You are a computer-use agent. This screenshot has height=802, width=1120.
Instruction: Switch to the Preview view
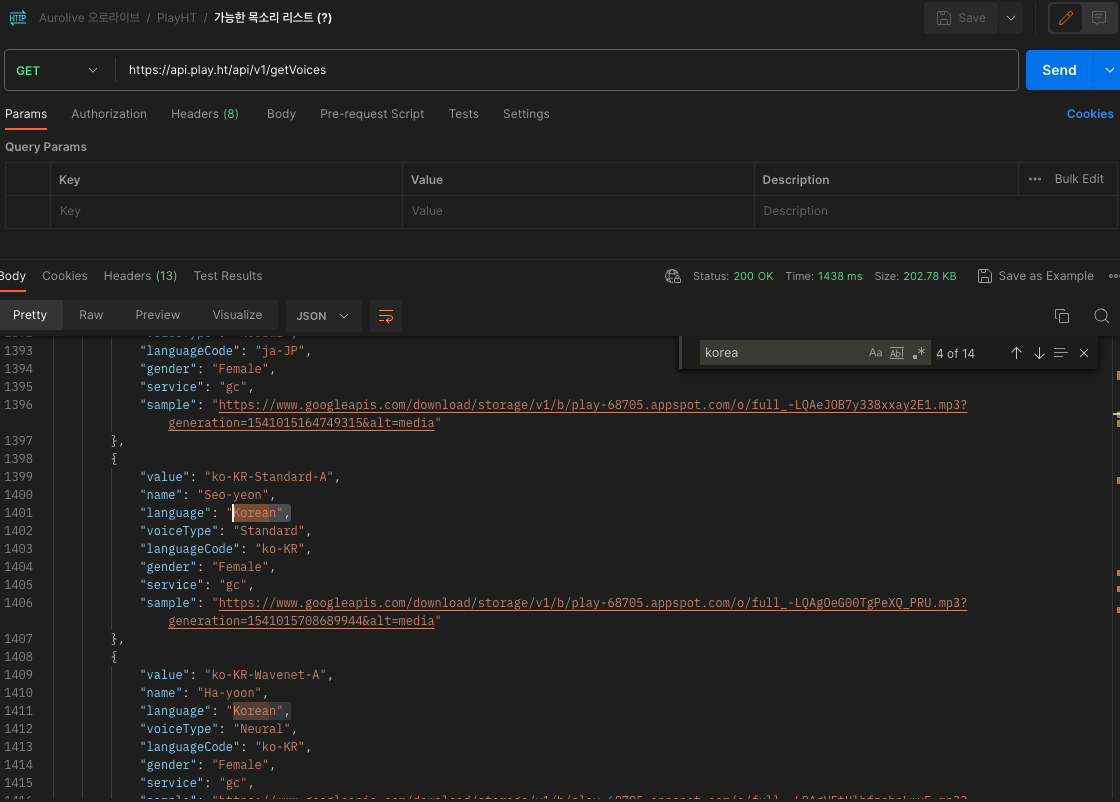point(157,315)
